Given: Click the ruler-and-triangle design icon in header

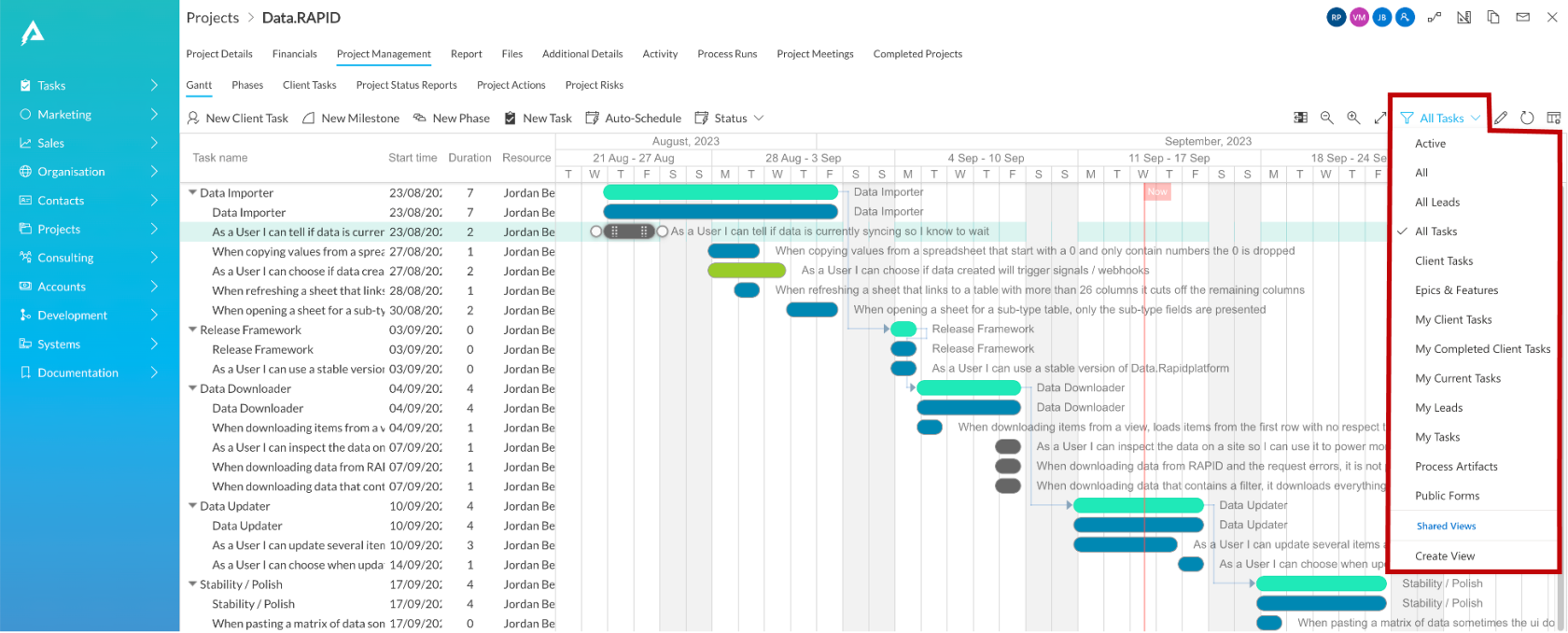Looking at the screenshot, I should click(1464, 17).
